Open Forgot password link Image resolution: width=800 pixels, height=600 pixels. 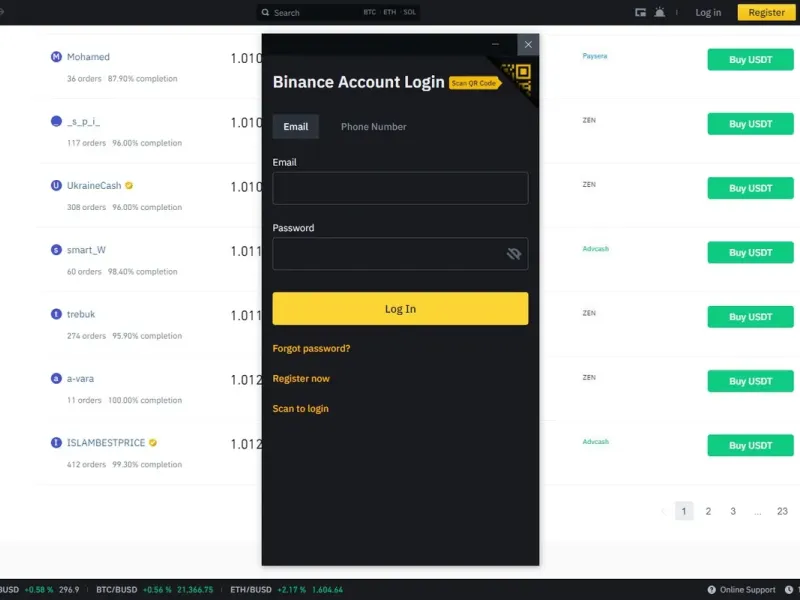311,348
